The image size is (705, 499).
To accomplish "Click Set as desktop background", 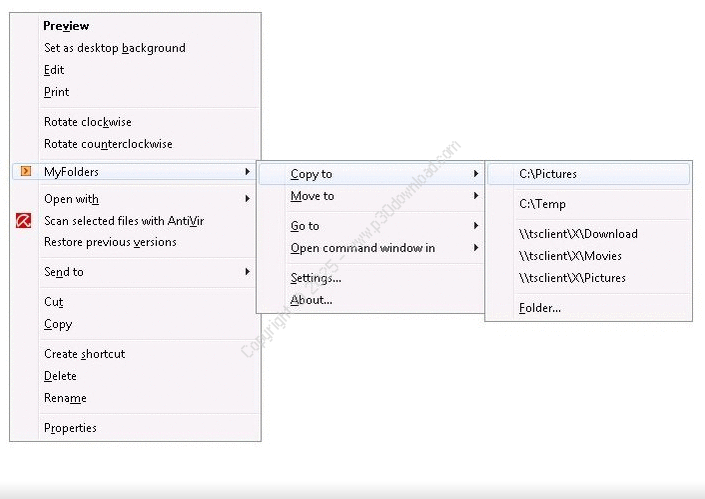I will [x=114, y=48].
